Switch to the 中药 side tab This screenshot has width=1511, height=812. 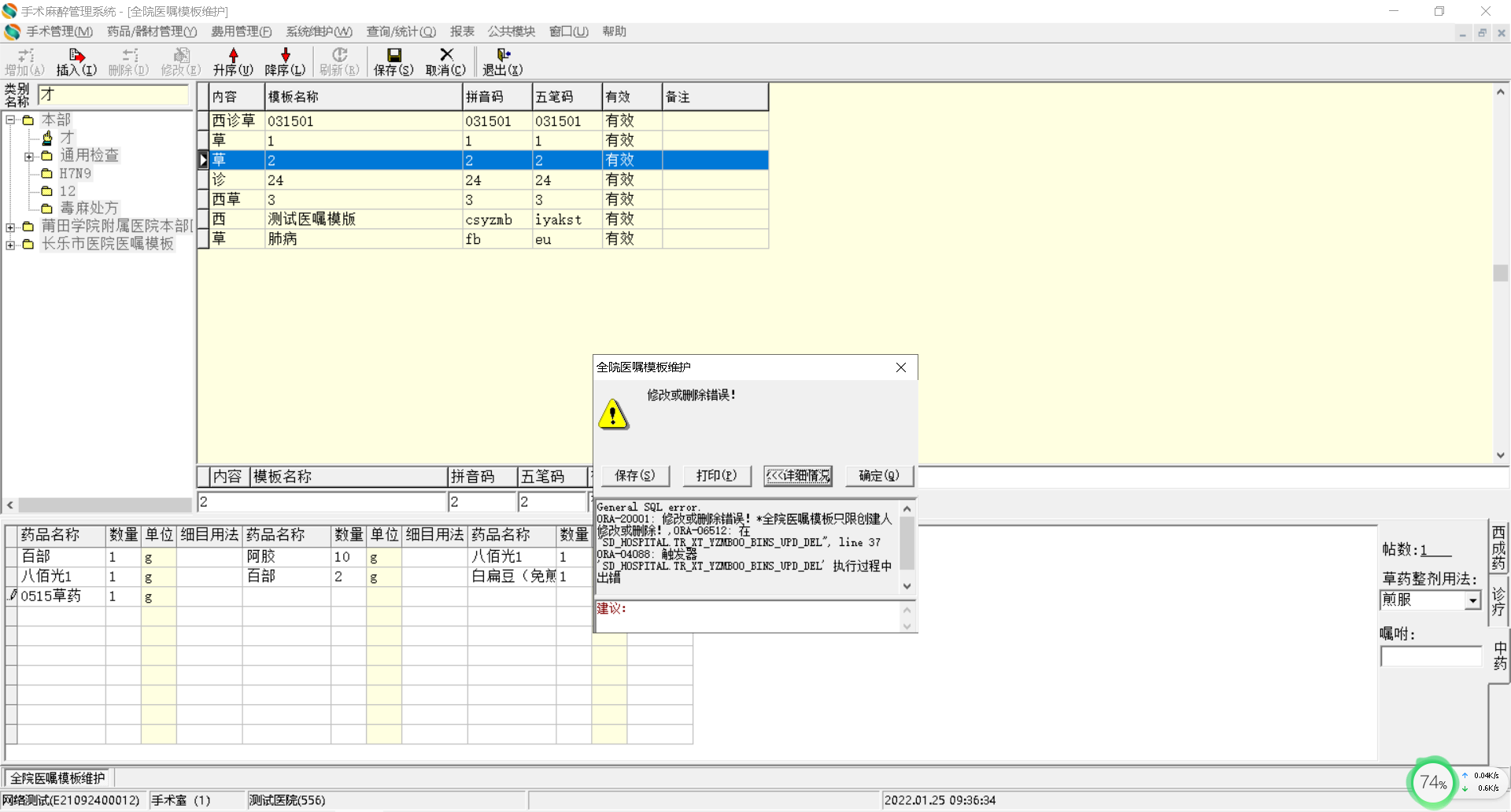(x=1500, y=655)
